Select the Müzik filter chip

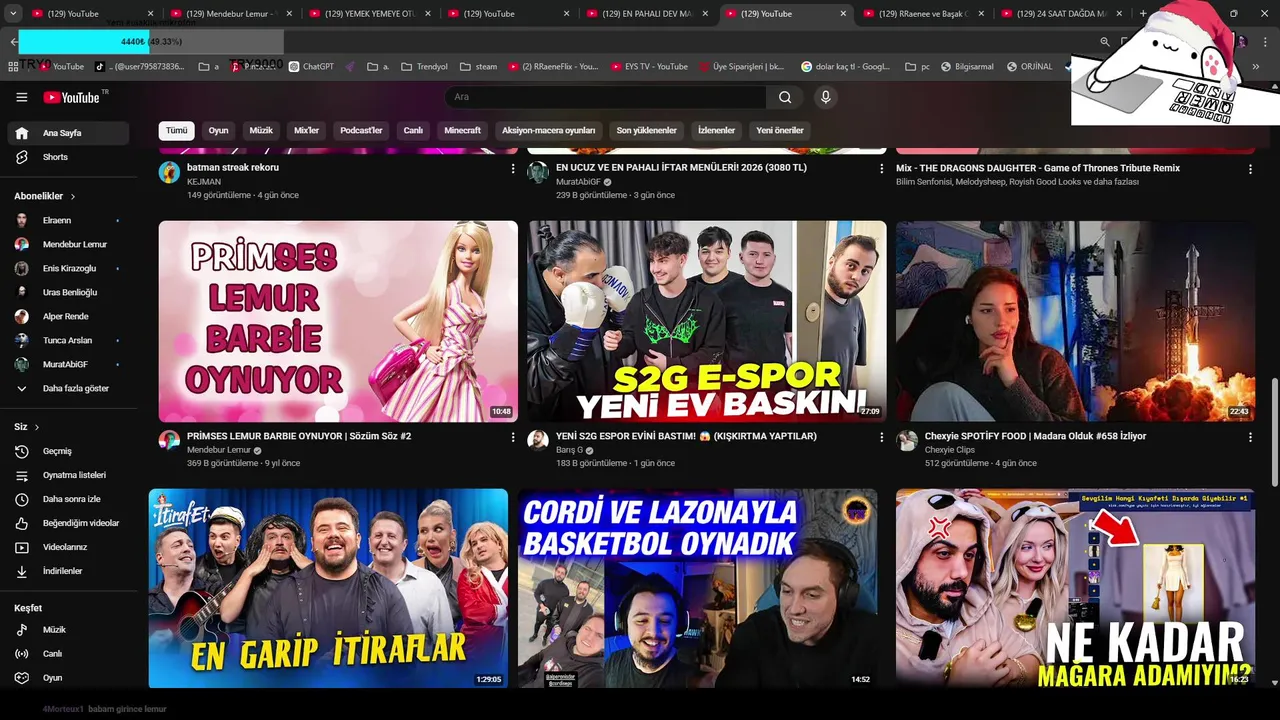261,131
